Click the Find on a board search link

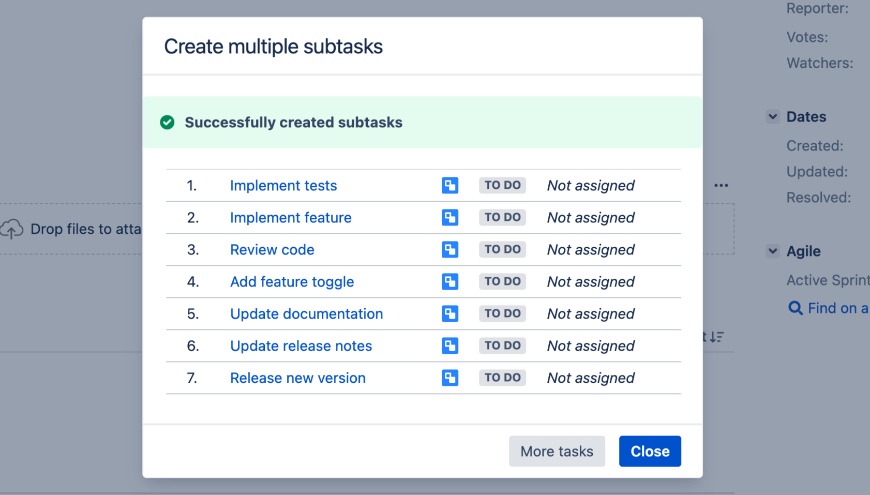[828, 308]
